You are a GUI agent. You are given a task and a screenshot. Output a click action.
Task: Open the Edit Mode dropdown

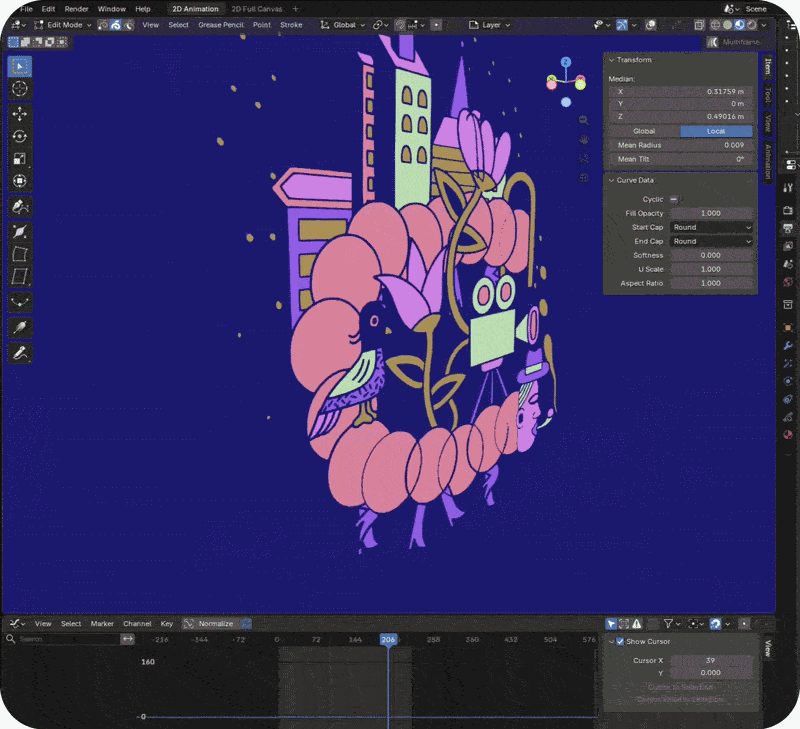[x=63, y=24]
